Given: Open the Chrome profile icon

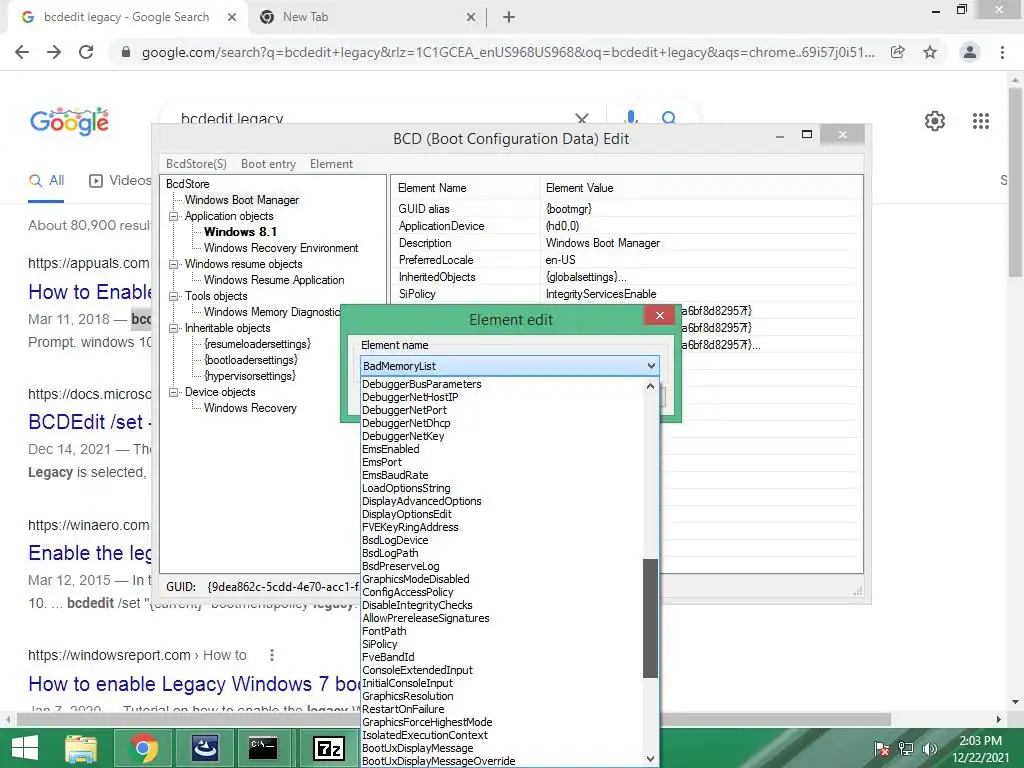Looking at the screenshot, I should coord(970,52).
